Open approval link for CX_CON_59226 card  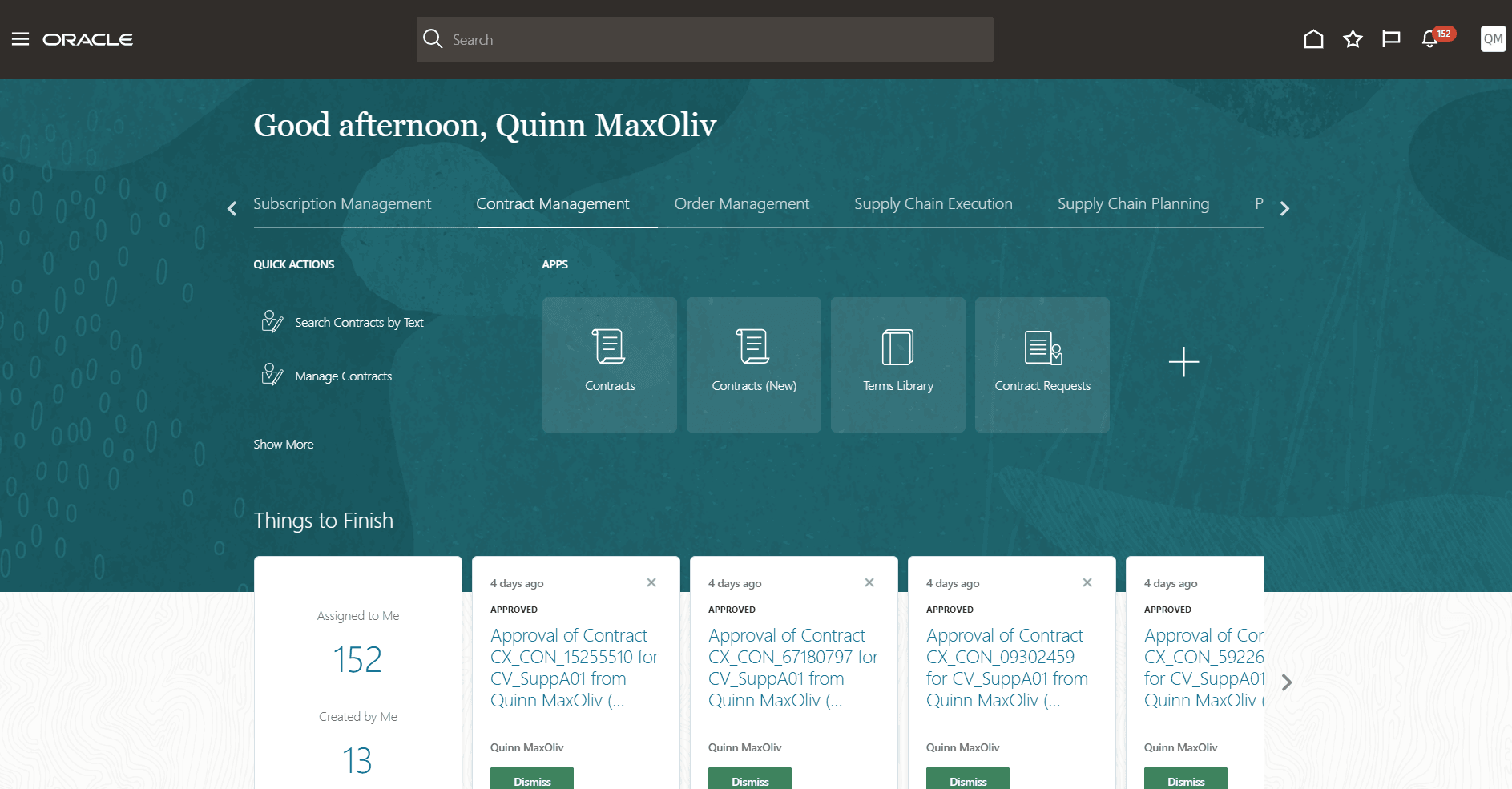click(x=1204, y=668)
